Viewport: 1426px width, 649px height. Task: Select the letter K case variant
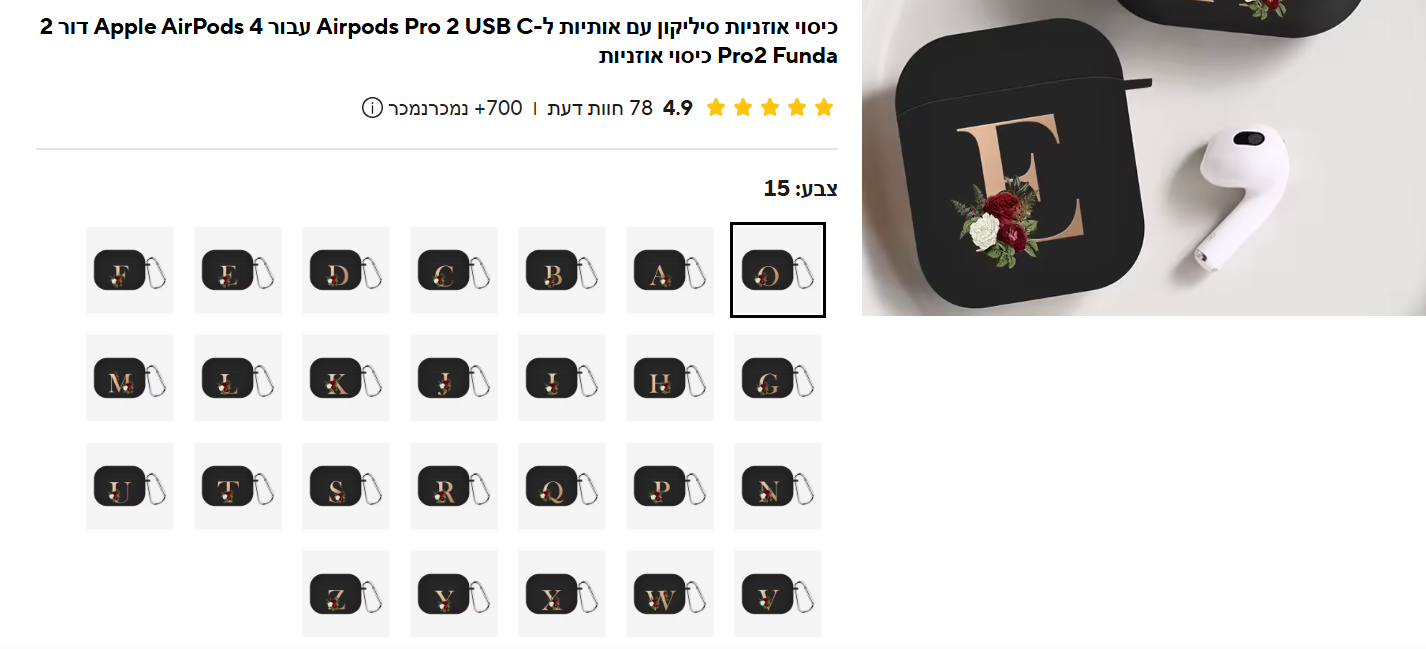346,378
